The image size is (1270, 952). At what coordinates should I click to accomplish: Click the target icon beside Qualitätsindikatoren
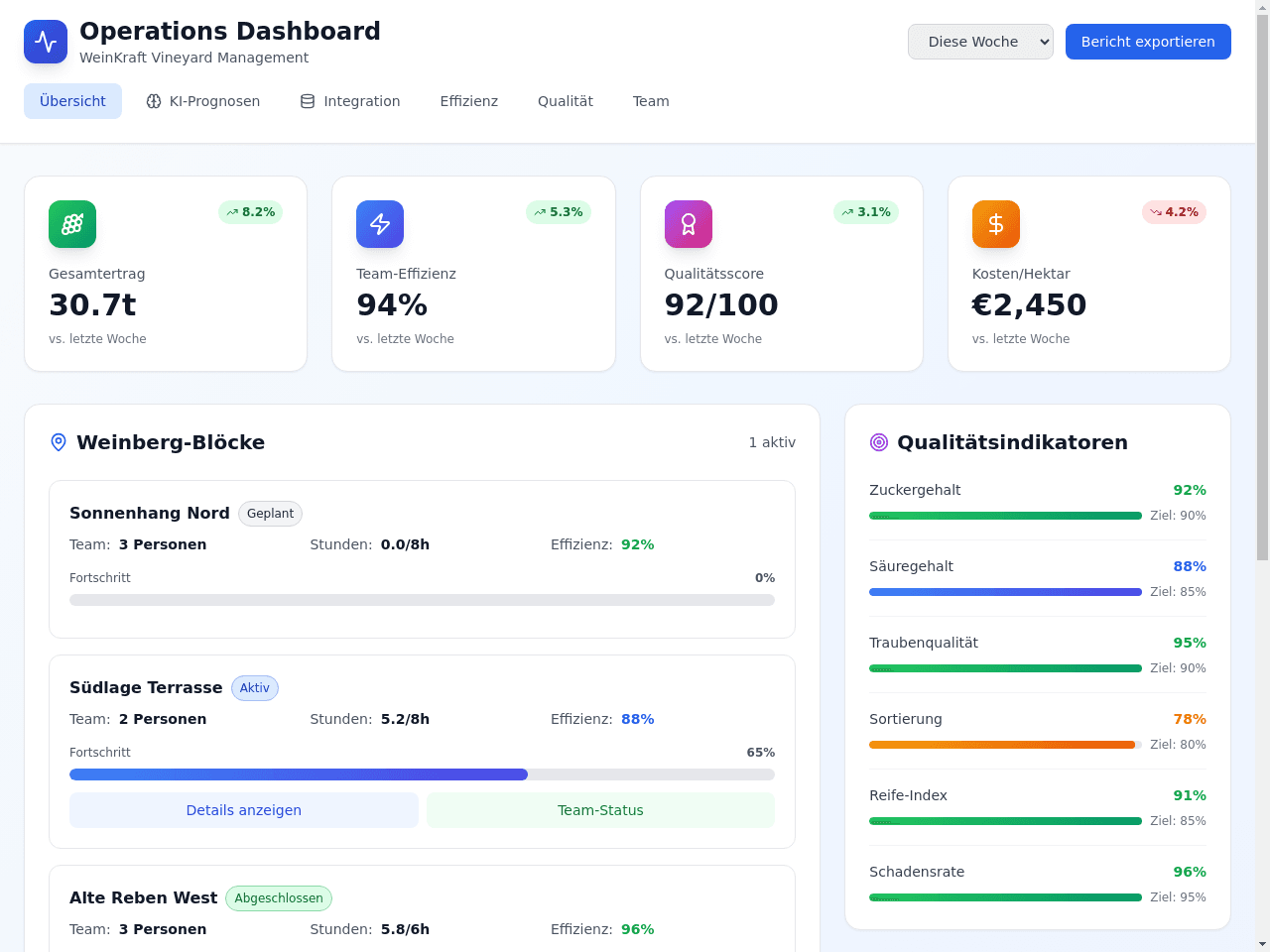point(879,442)
